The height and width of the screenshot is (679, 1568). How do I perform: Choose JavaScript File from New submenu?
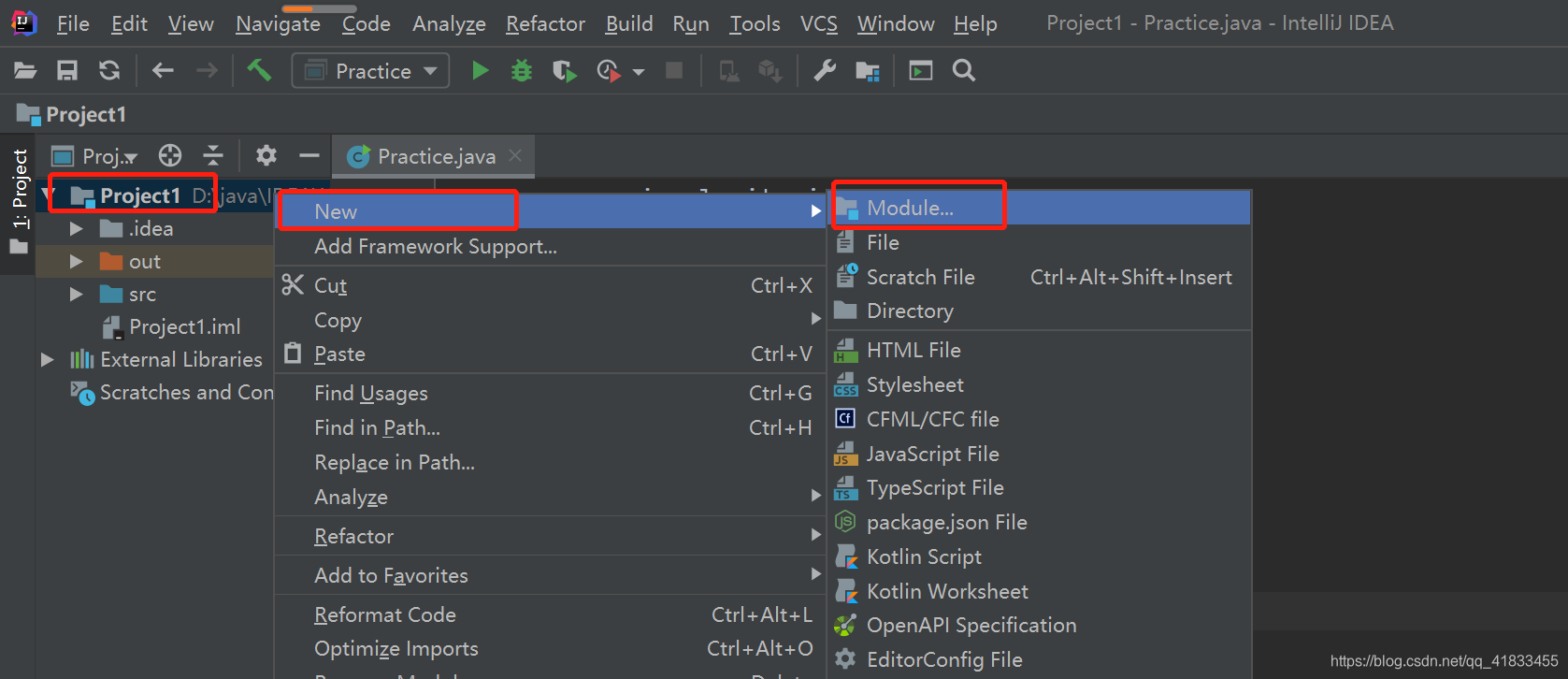coord(1039,454)
